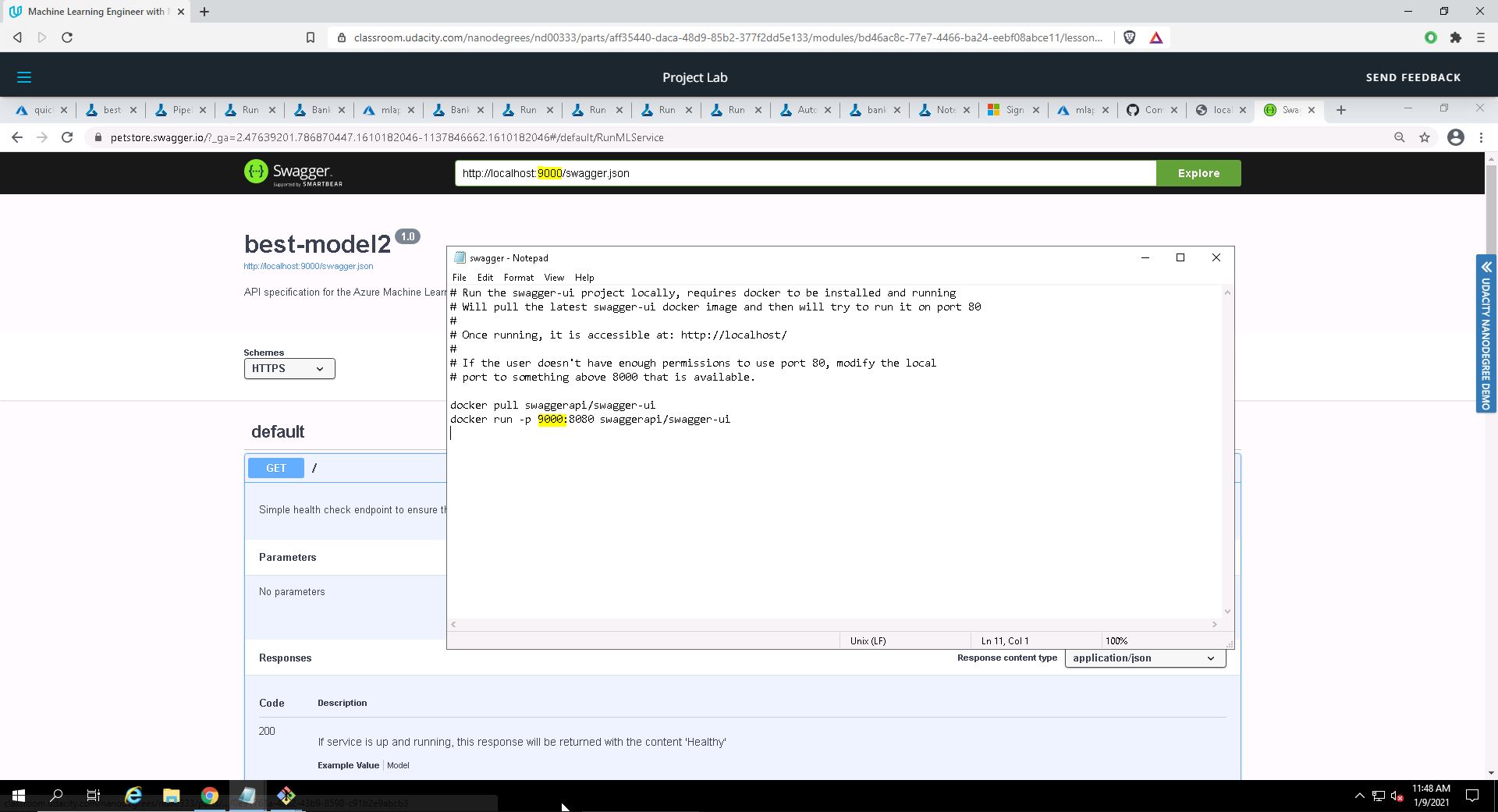Reload the Udacity classroom page
The width and height of the screenshot is (1498, 812).
click(67, 37)
